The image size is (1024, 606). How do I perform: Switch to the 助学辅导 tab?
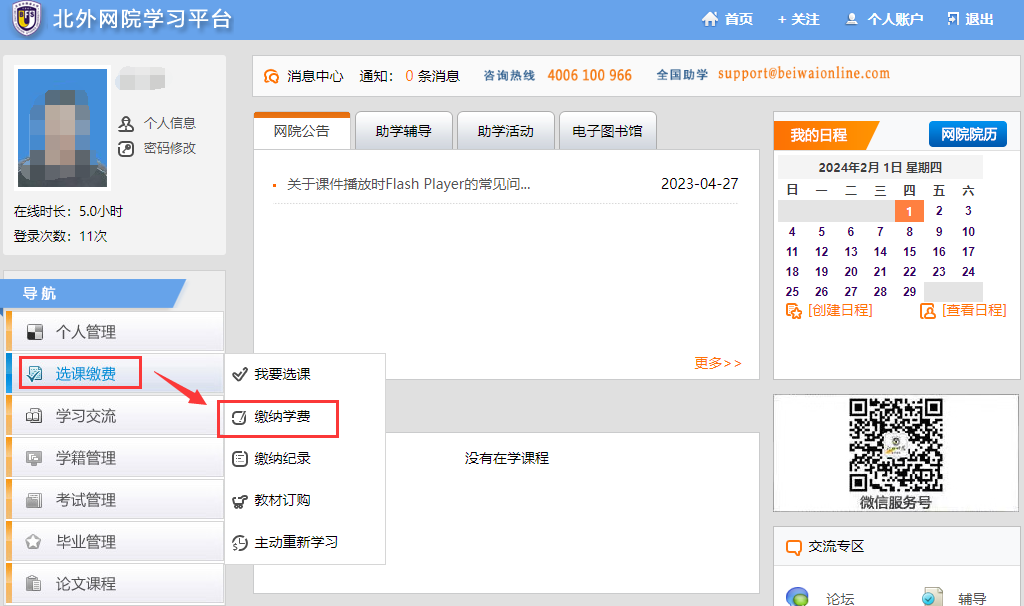tap(404, 131)
